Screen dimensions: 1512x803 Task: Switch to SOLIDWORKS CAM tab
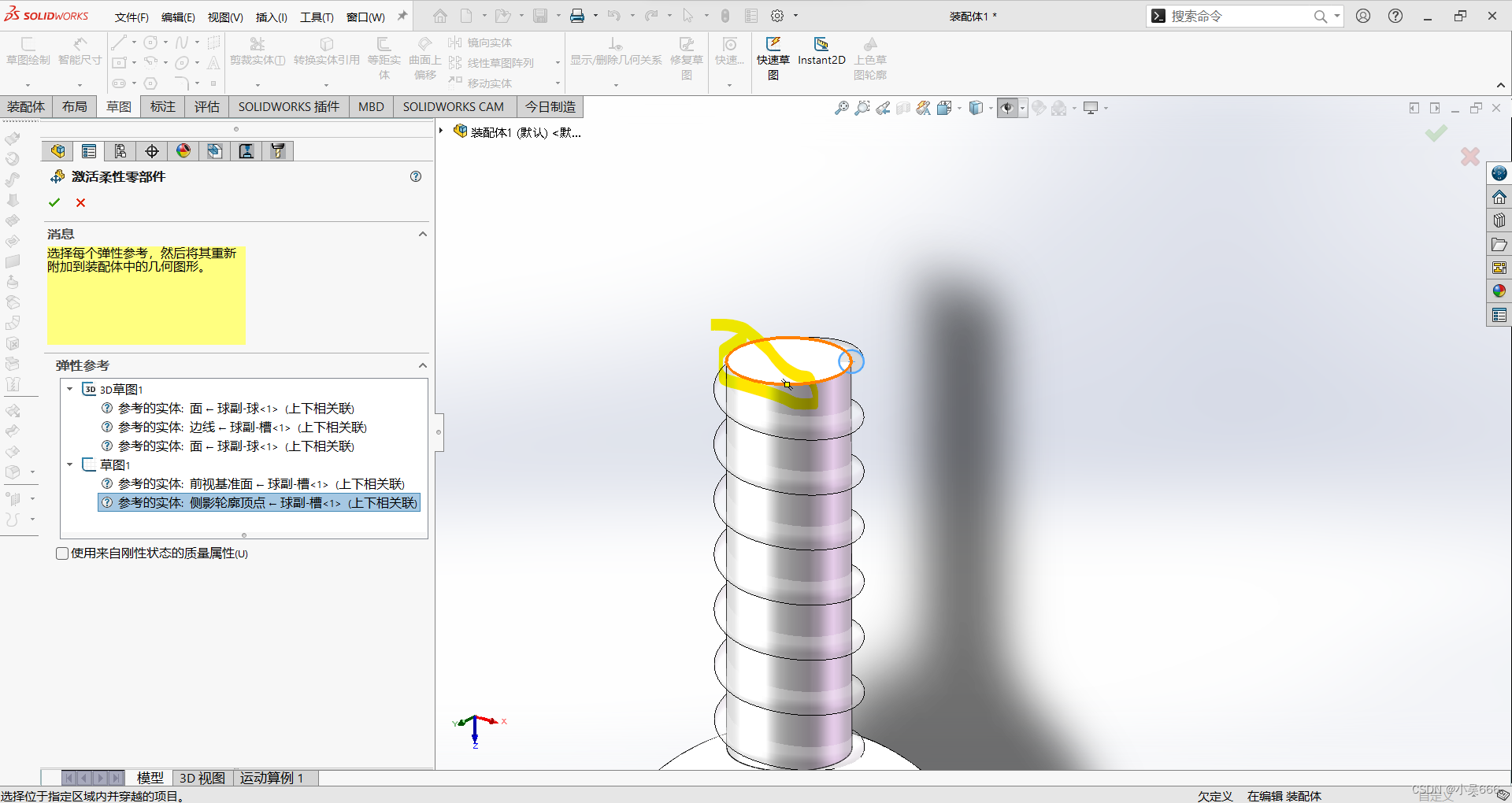point(454,106)
